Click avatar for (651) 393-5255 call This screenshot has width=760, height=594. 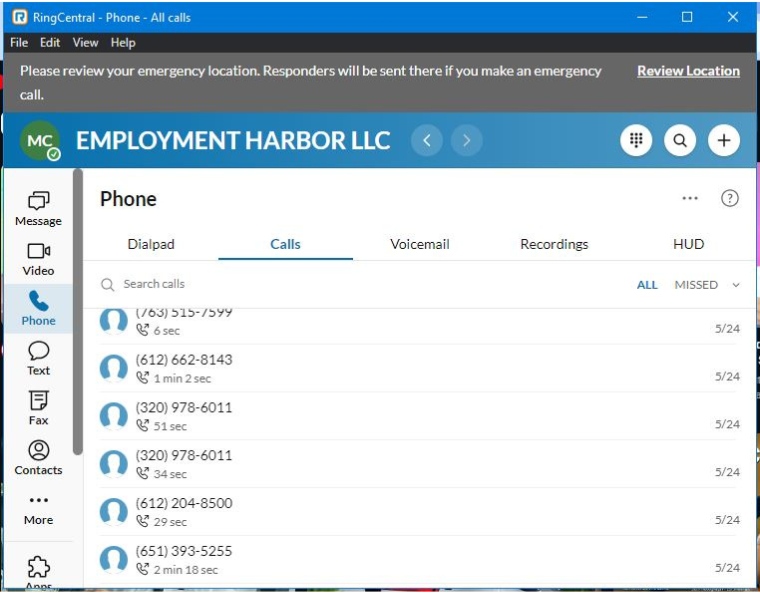[113, 560]
